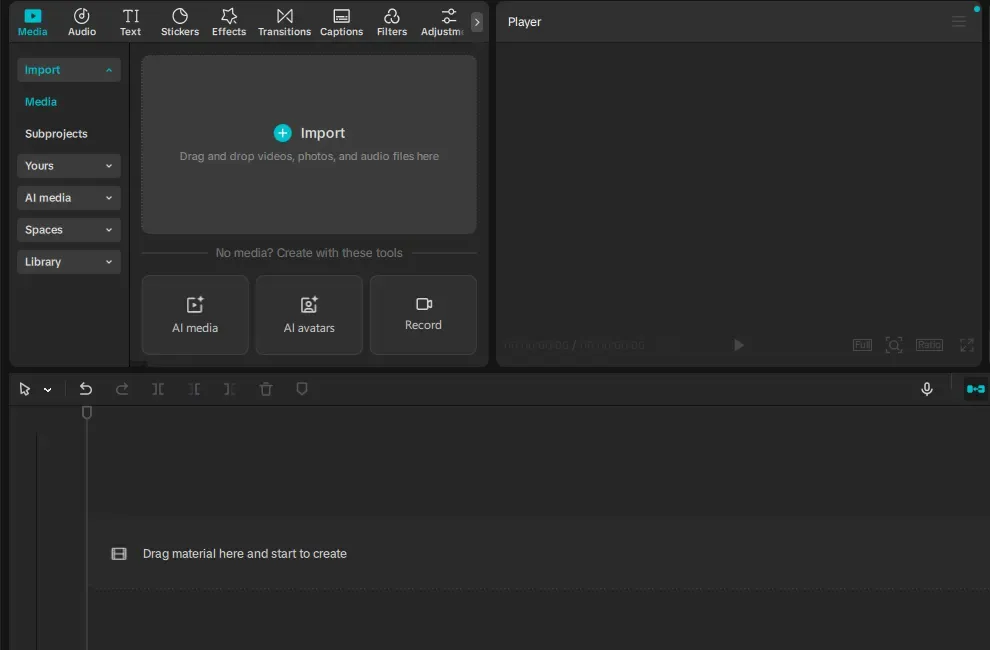
Task: Click the timeline playhead marker
Action: click(x=87, y=412)
